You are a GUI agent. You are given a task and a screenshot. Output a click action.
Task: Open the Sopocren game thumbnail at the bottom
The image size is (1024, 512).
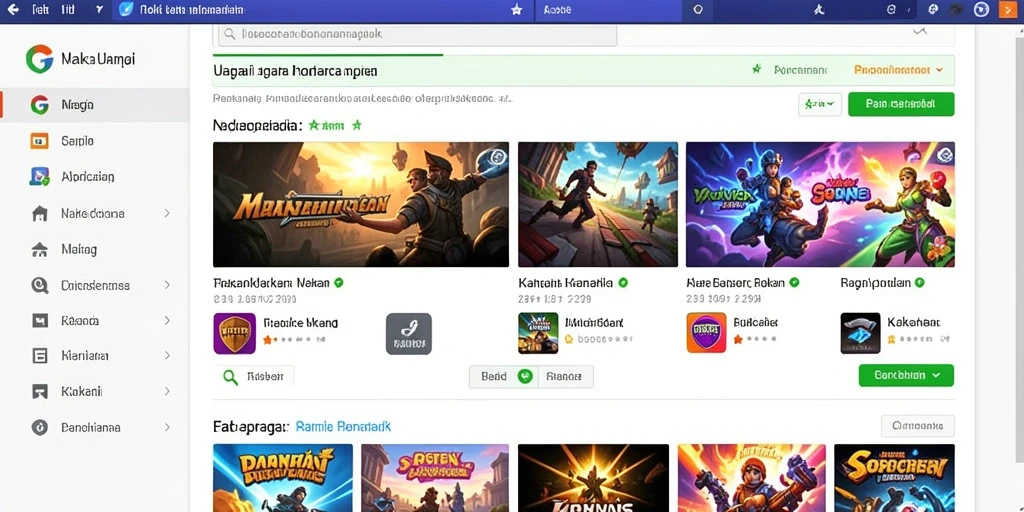894,477
